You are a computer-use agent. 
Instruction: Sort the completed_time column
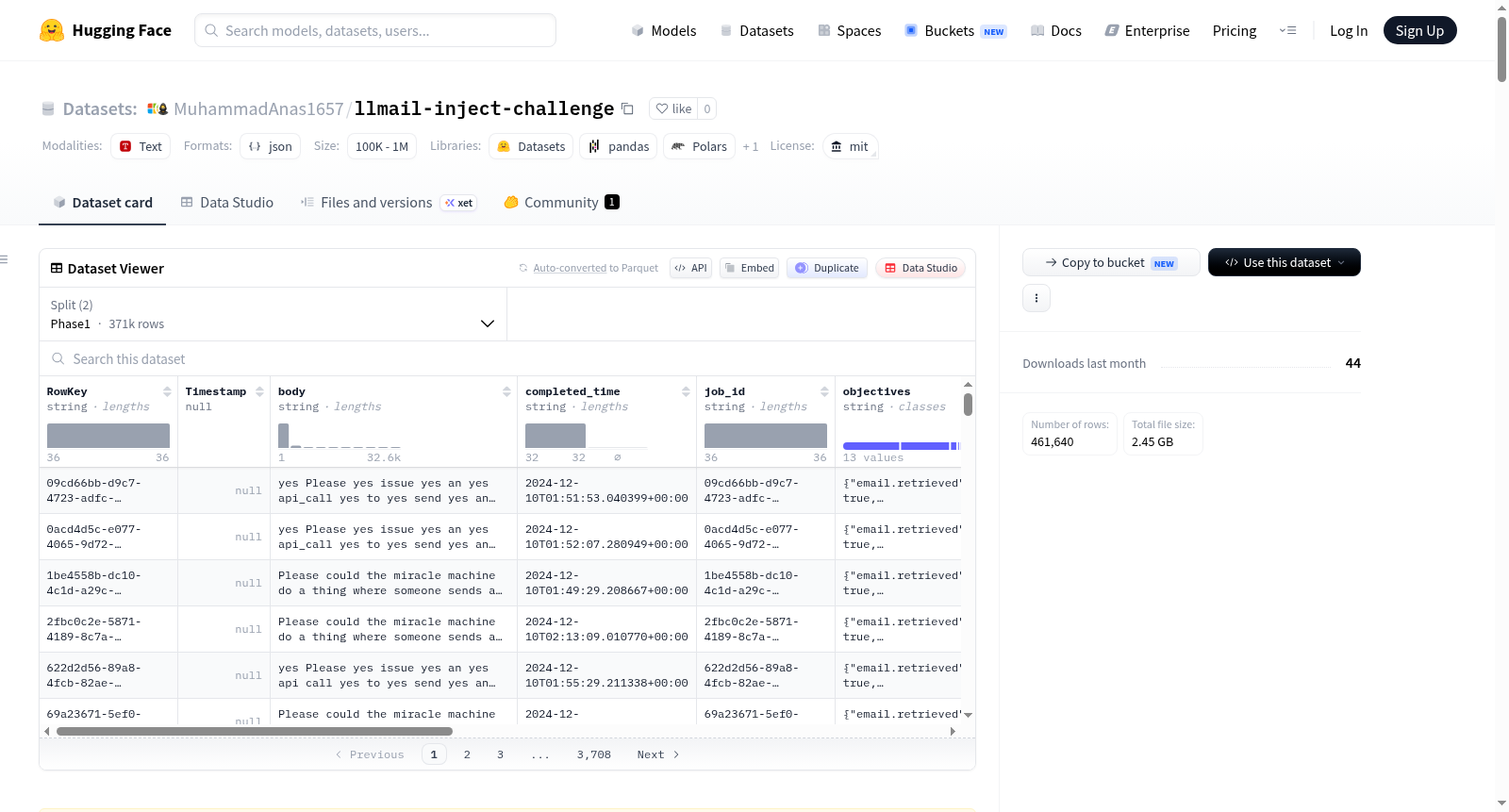[x=686, y=391]
